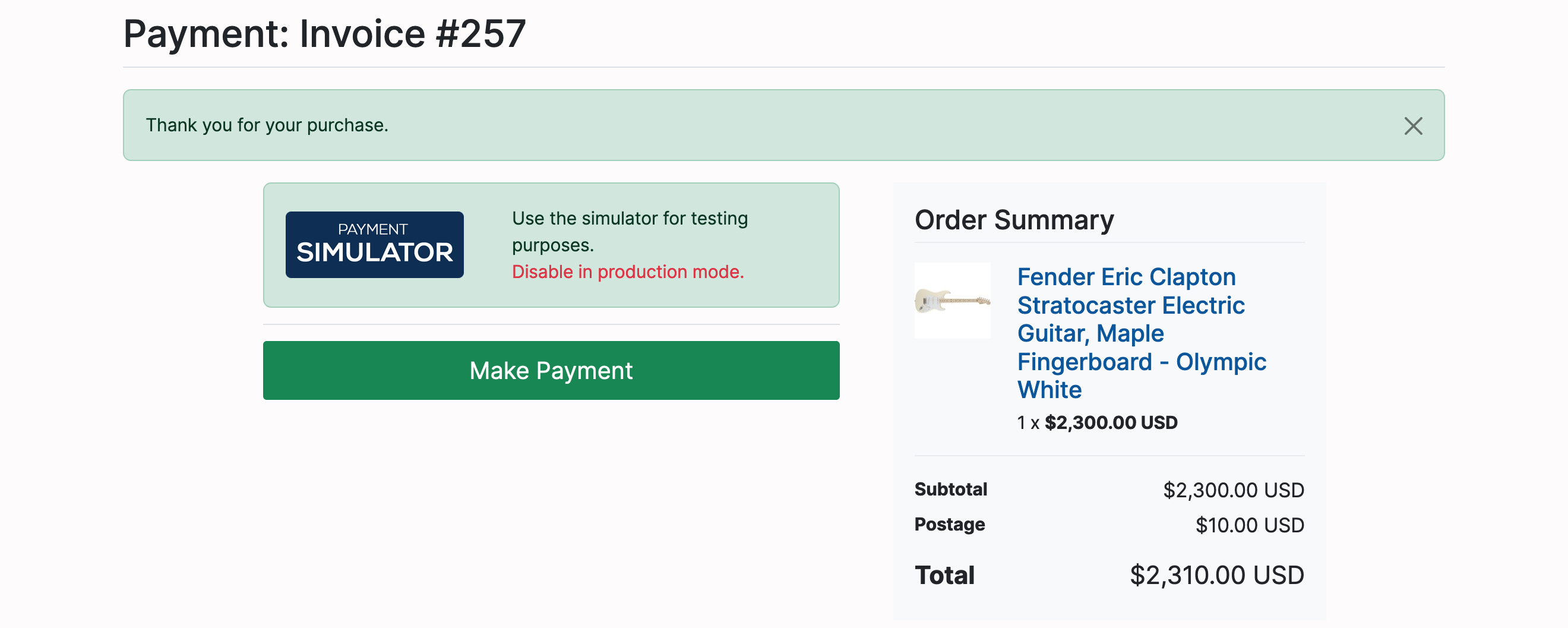Click the $2,310.00 USD total amount
The image size is (1568, 628).
coord(1217,576)
